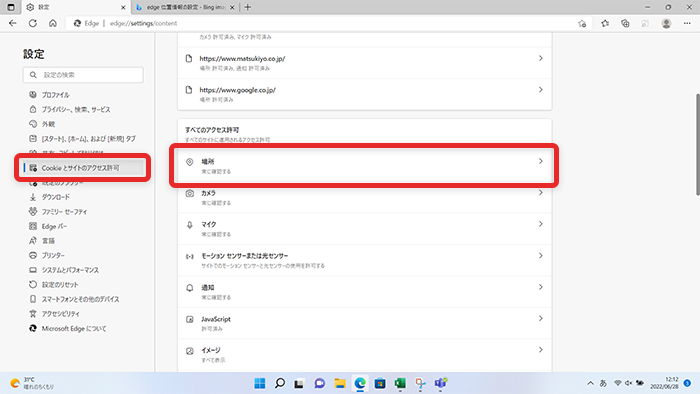Open volume control in system tray
The width and height of the screenshot is (700, 394).
(x=629, y=383)
